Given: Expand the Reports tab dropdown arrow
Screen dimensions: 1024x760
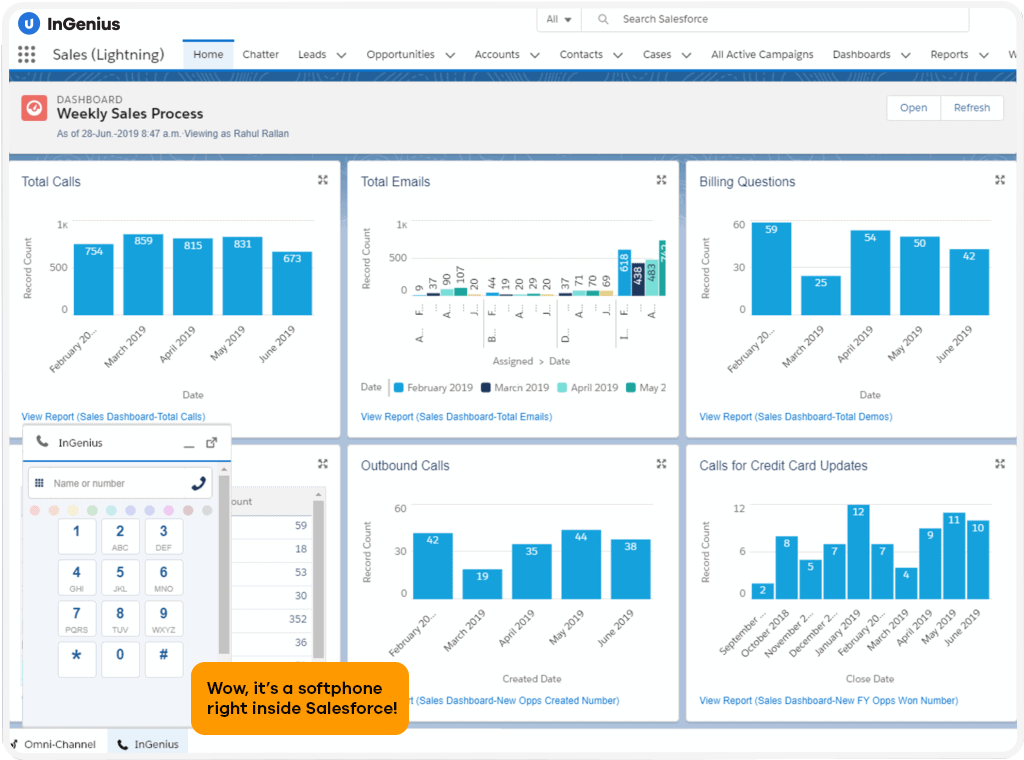Looking at the screenshot, I should click(984, 55).
